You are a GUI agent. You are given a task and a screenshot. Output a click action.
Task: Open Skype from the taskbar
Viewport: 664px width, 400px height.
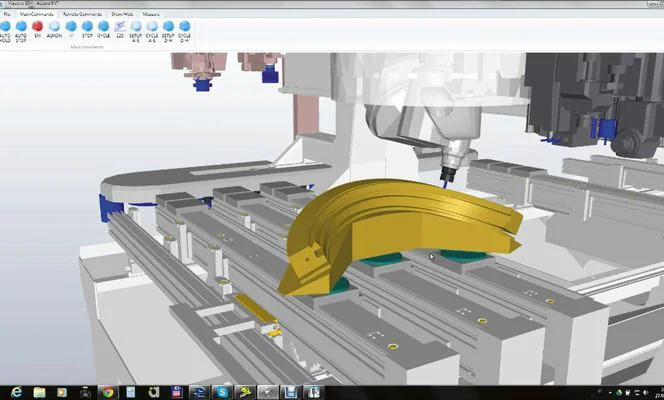(x=222, y=390)
